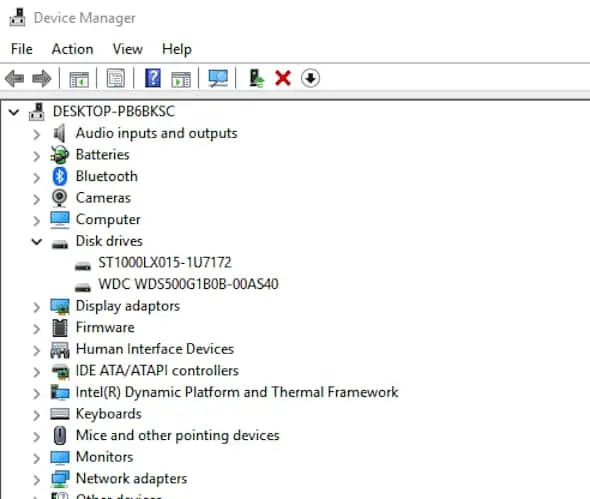590x499 pixels.
Task: Open the File menu
Action: 22,49
